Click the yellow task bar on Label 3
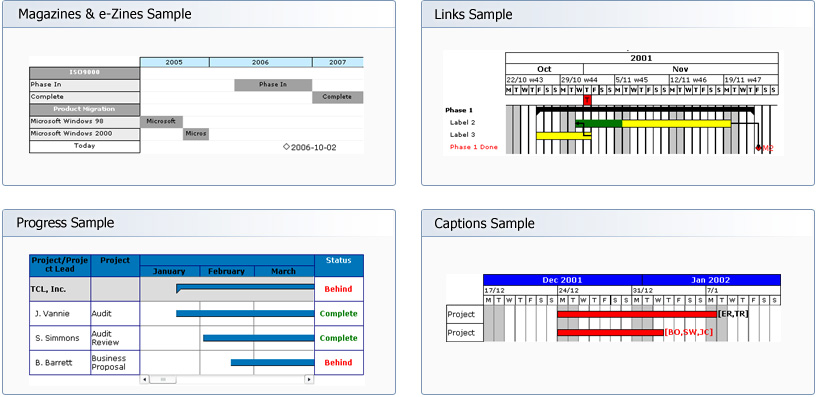 coord(564,135)
